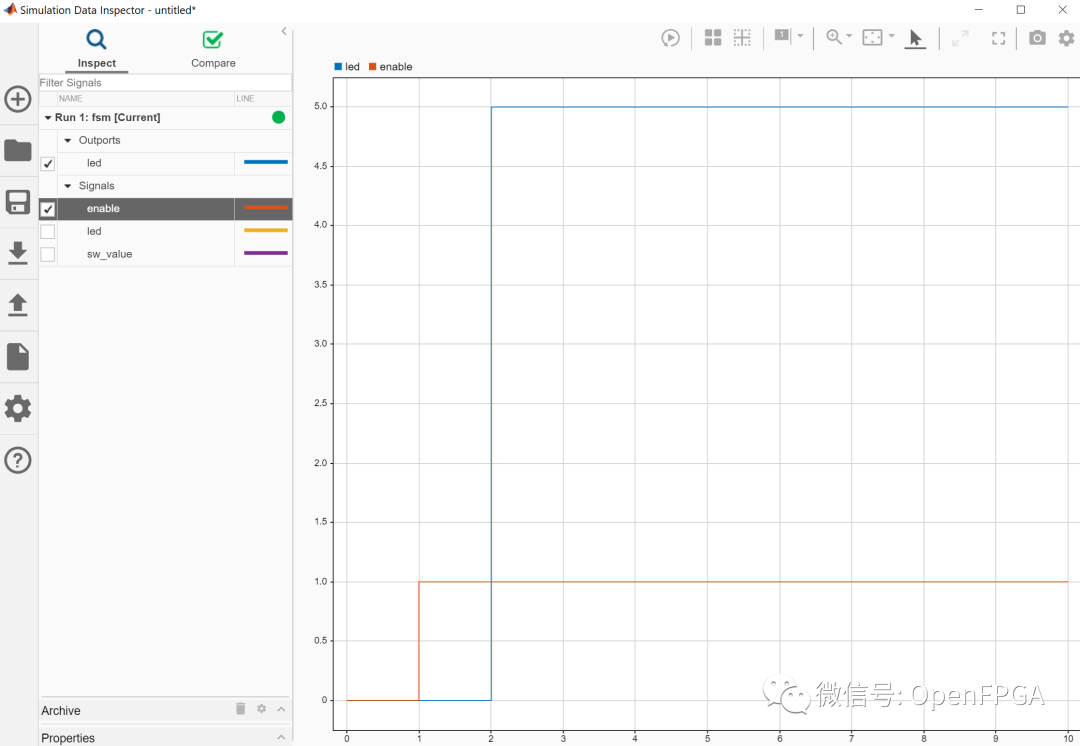
Task: Click the enable legend entry in plot
Action: tap(391, 67)
